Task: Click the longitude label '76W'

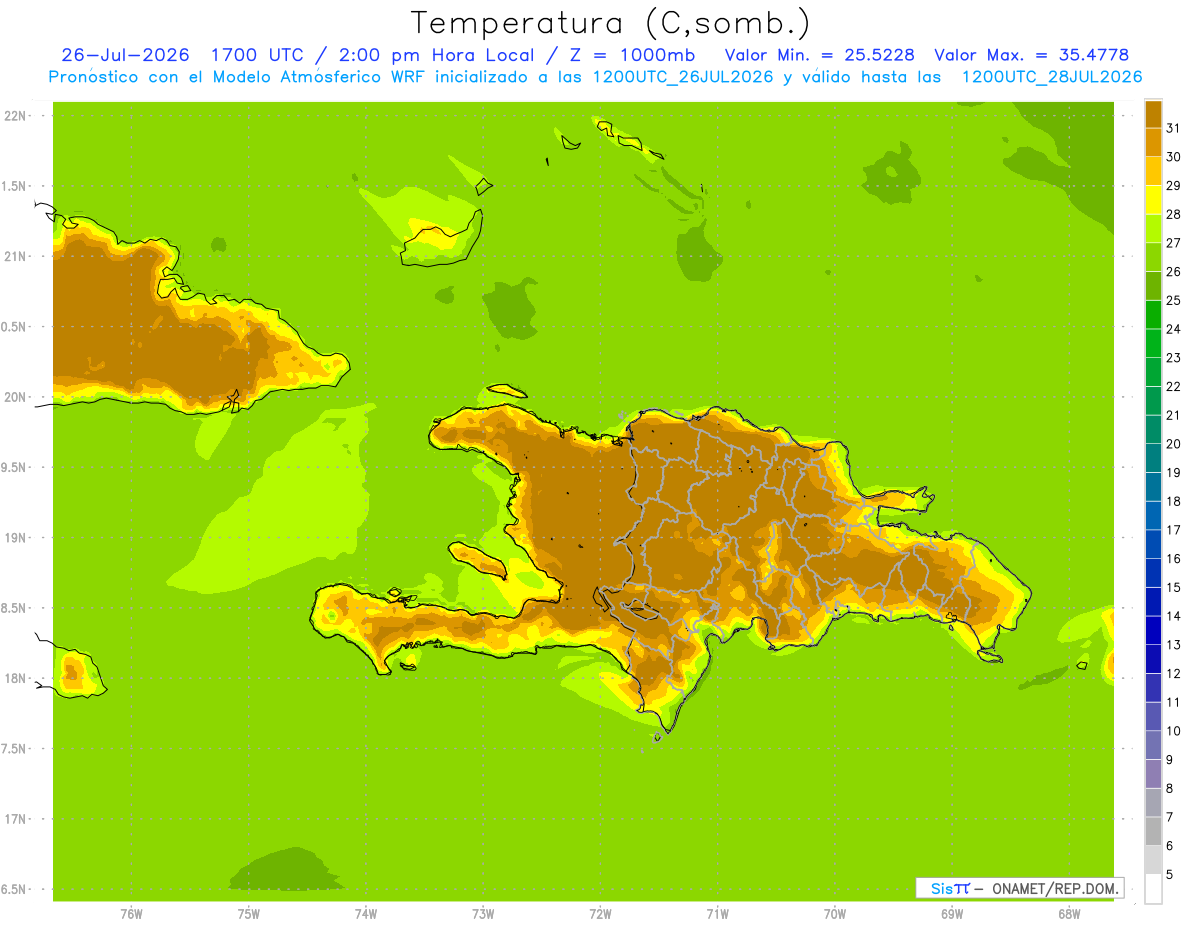Action: pyautogui.click(x=131, y=914)
